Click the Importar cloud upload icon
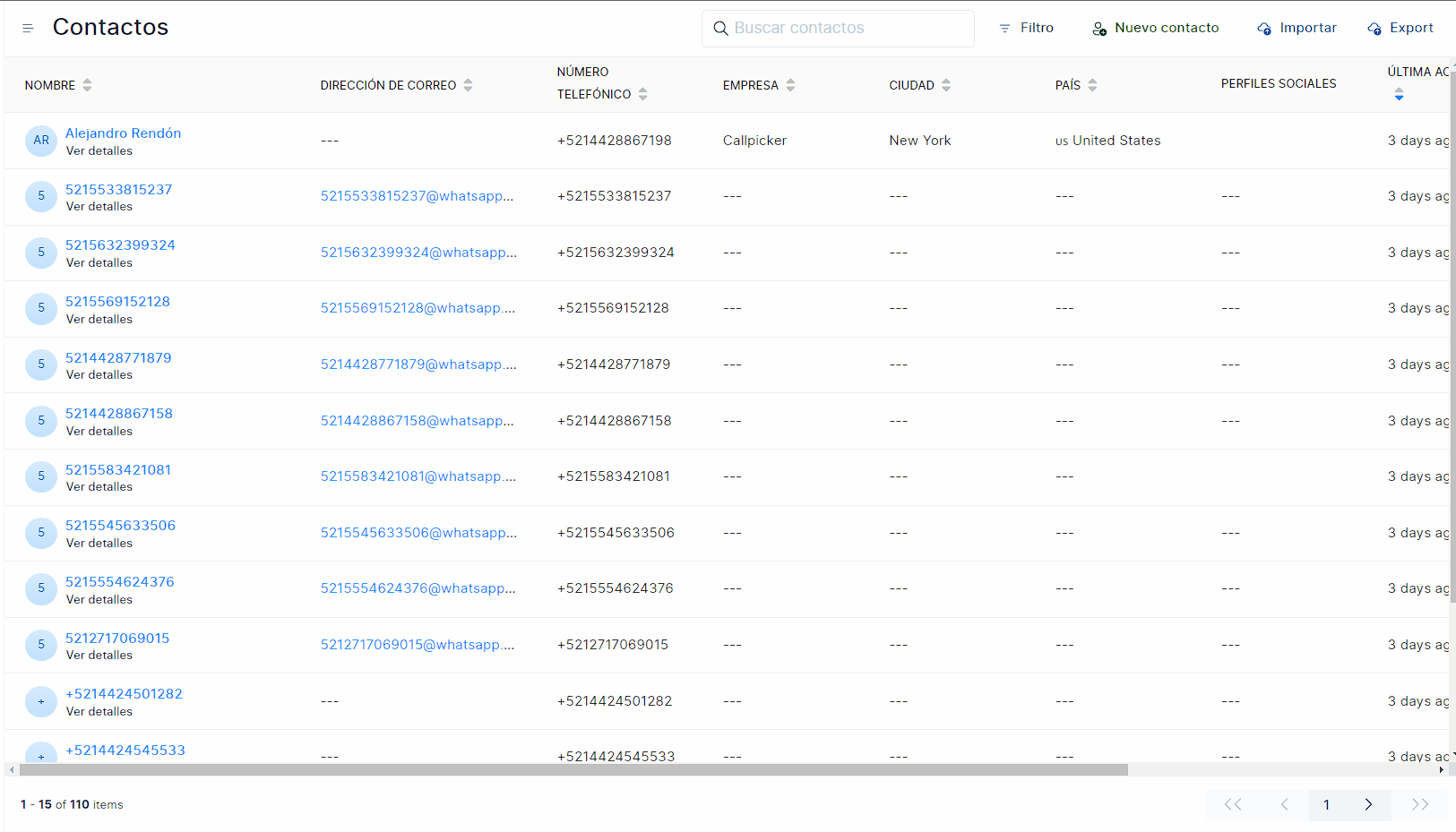 point(1264,28)
